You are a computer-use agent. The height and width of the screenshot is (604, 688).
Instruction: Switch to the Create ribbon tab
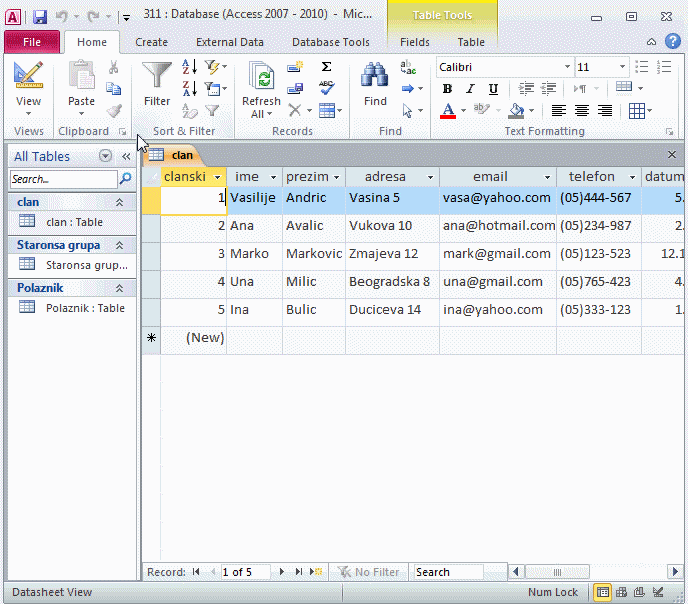[x=151, y=42]
